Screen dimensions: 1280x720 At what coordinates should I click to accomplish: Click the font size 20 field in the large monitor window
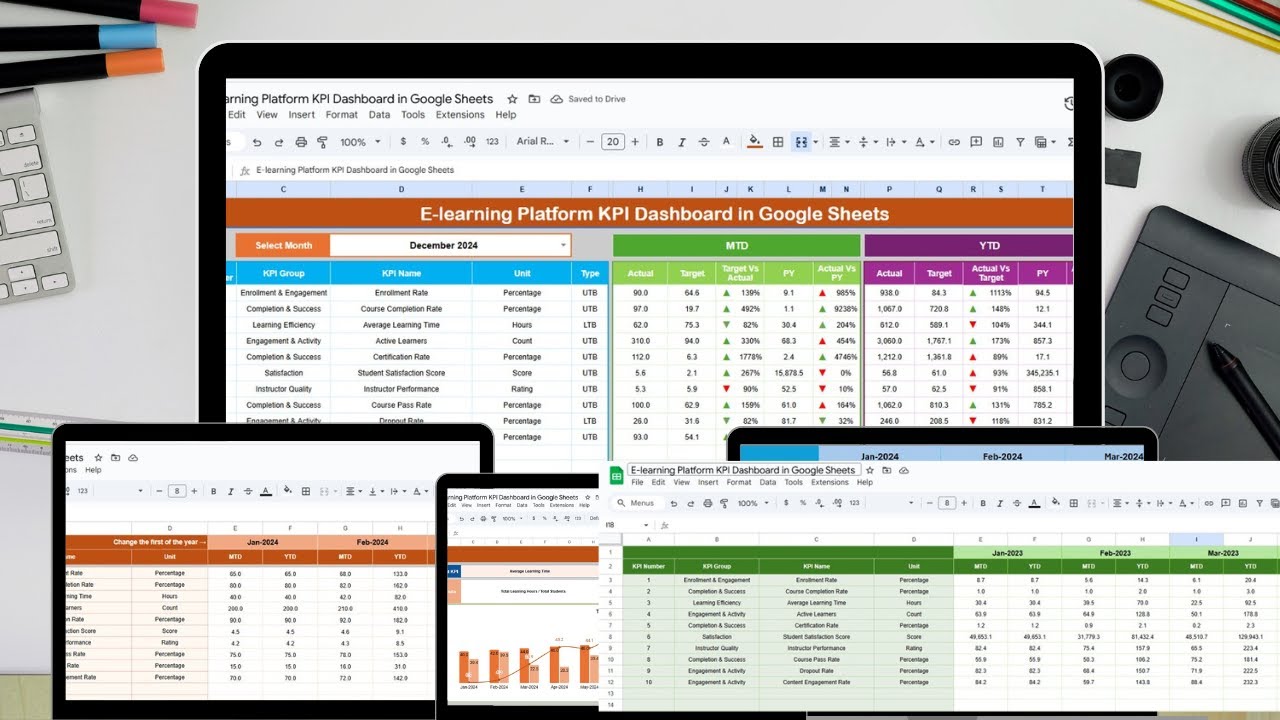(x=613, y=142)
